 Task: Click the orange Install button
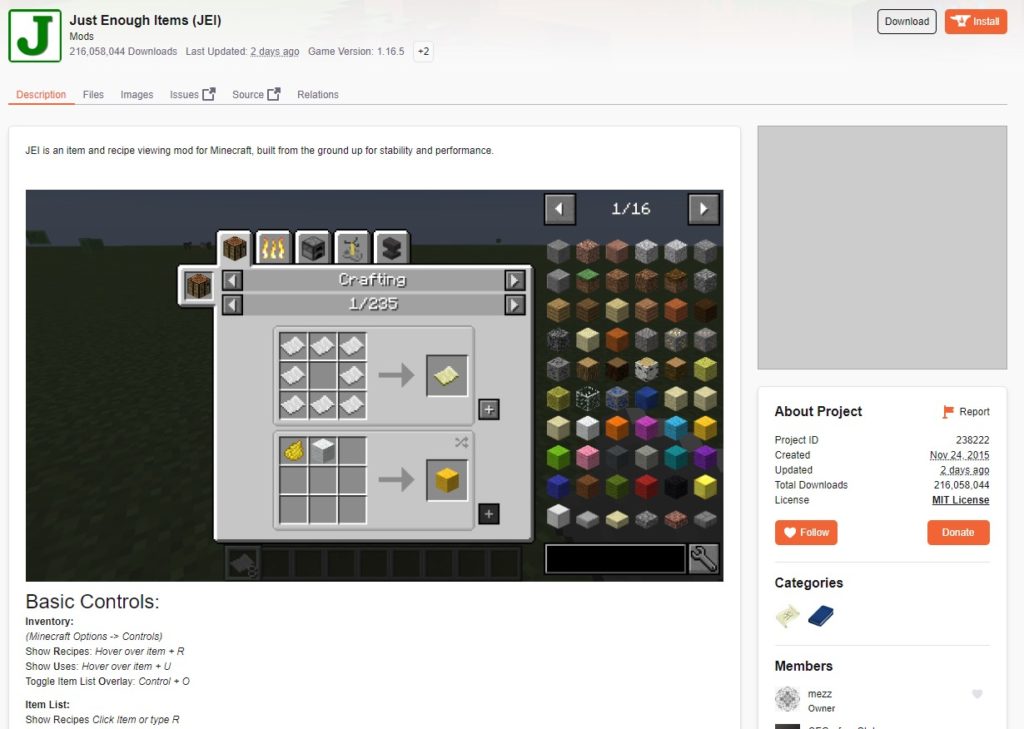point(976,22)
